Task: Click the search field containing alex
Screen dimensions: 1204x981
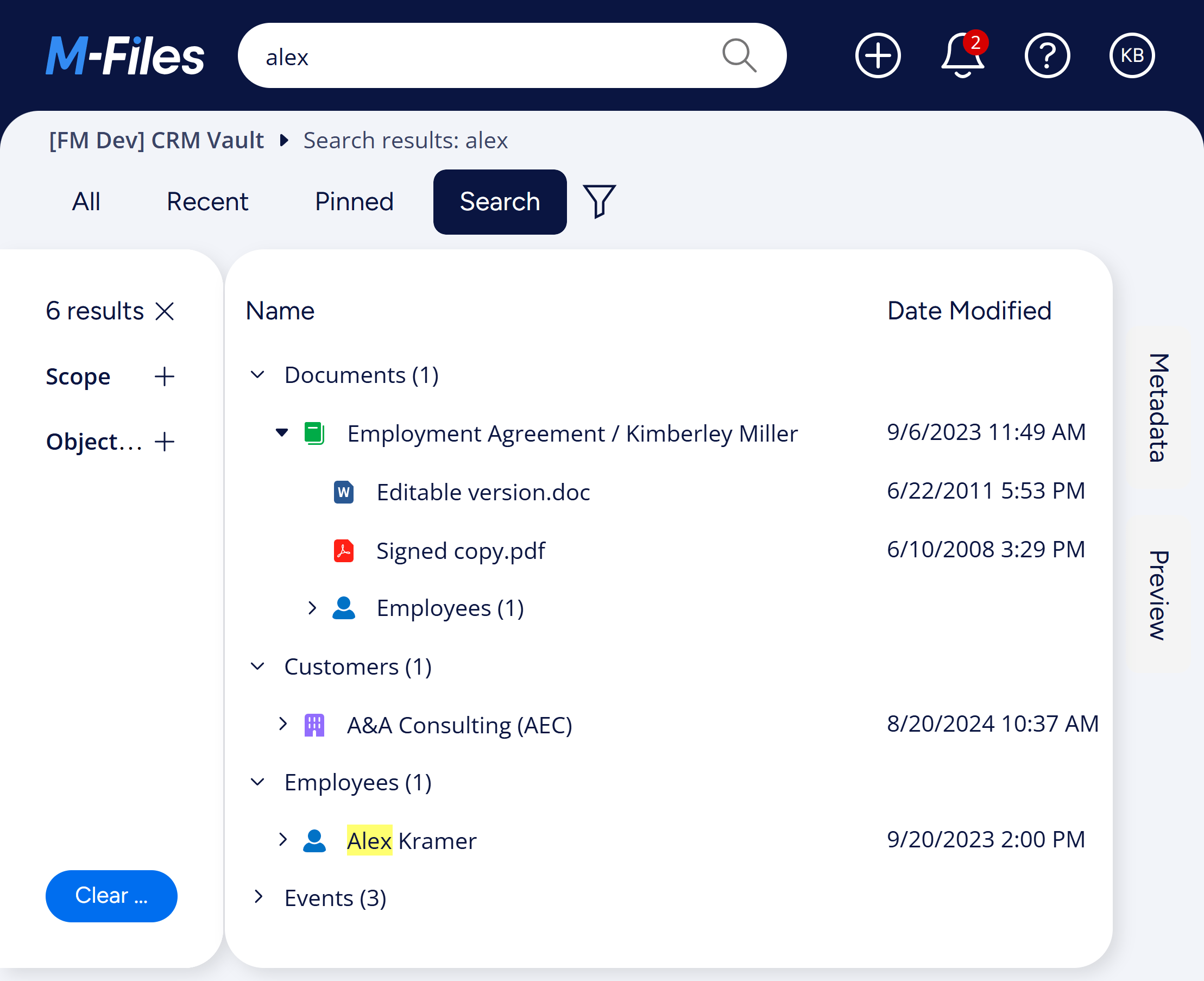Action: (512, 55)
